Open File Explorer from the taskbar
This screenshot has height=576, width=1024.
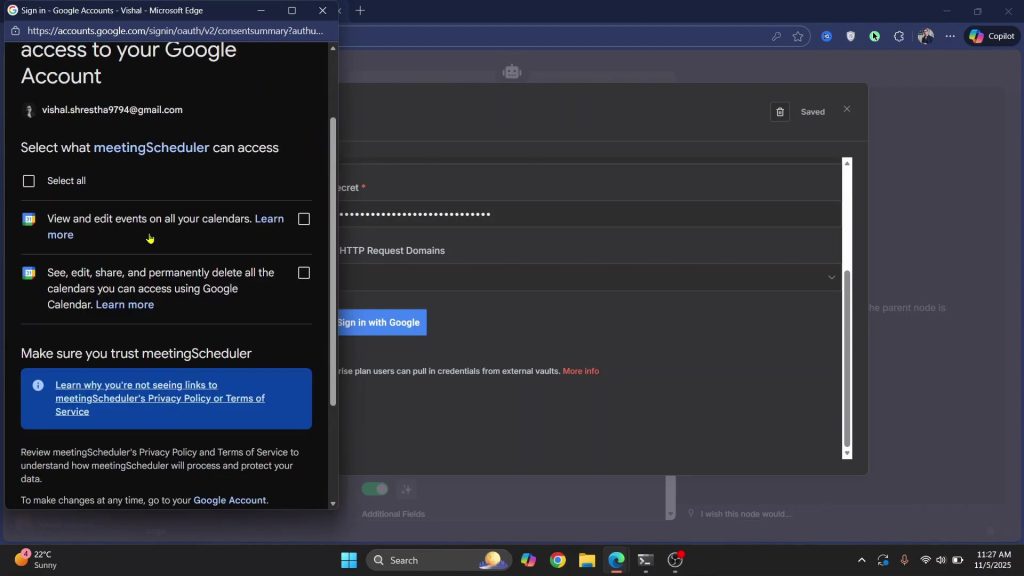tap(587, 560)
